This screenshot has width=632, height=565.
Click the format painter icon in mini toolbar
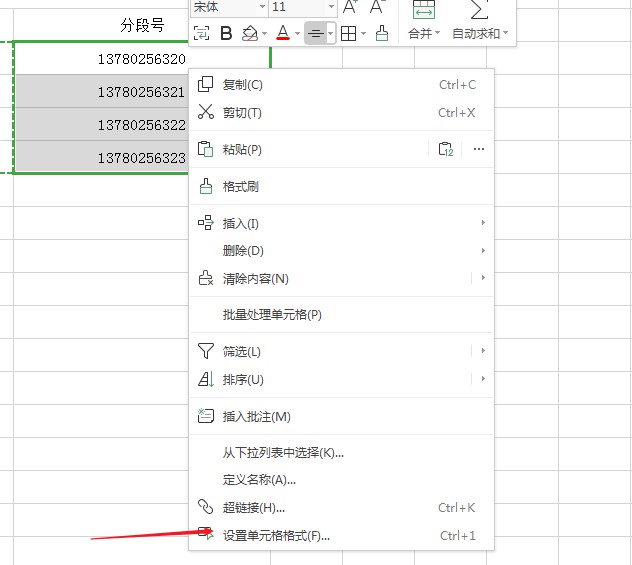pos(382,34)
